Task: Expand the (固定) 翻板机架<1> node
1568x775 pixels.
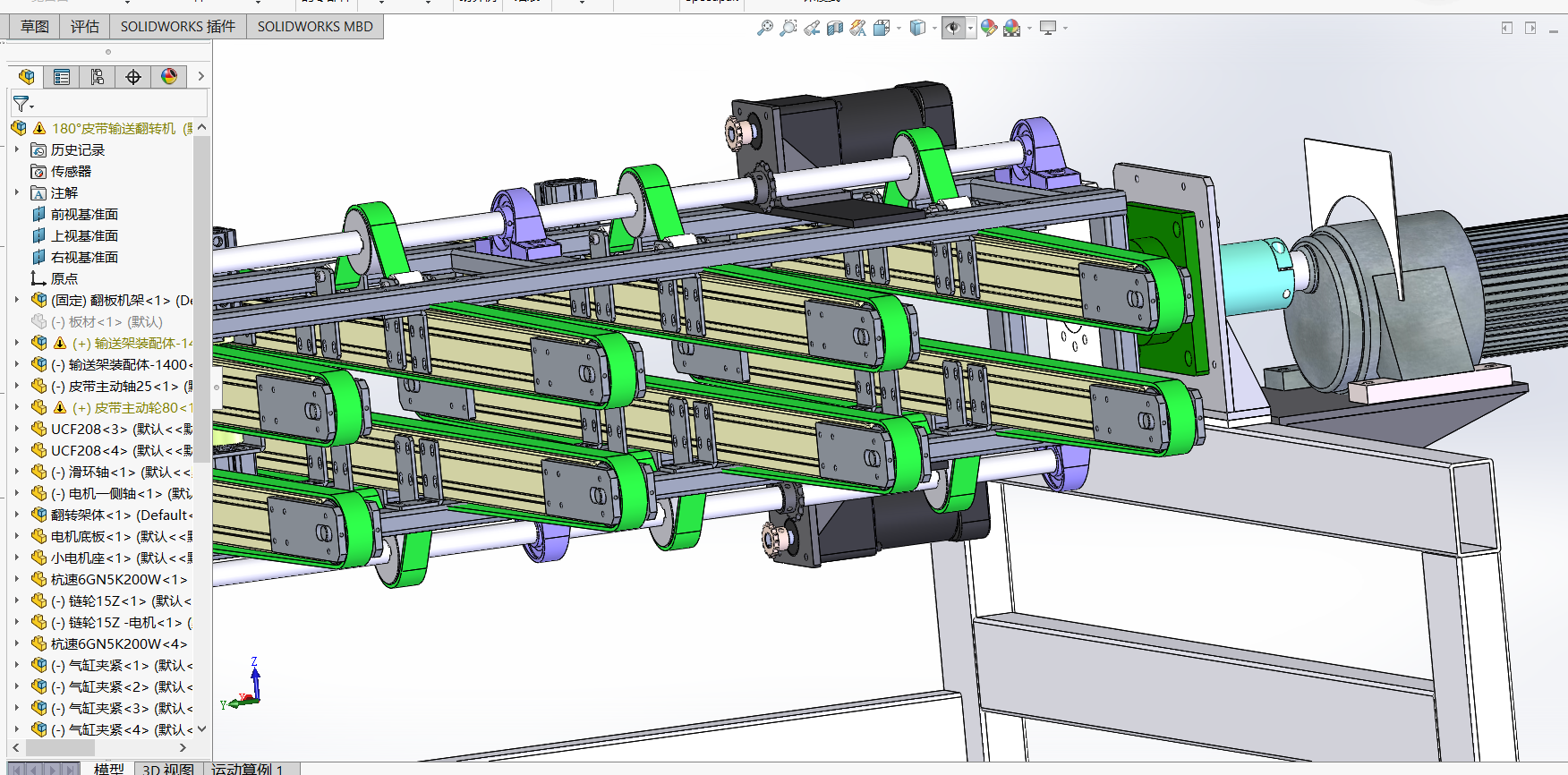Action: (17, 300)
